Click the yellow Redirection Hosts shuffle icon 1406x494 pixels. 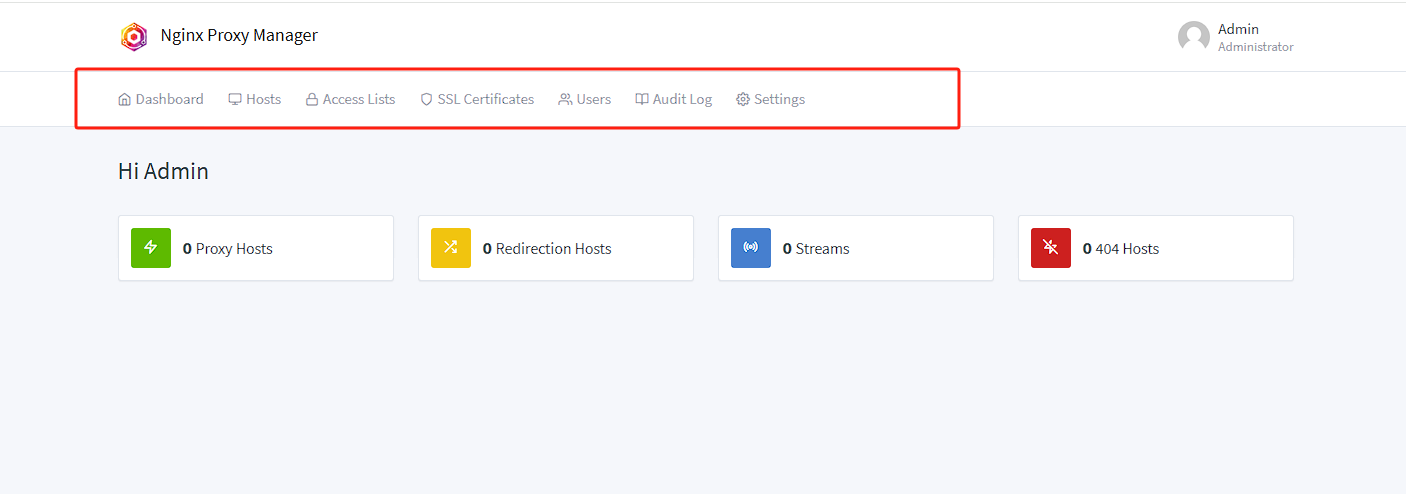click(451, 248)
